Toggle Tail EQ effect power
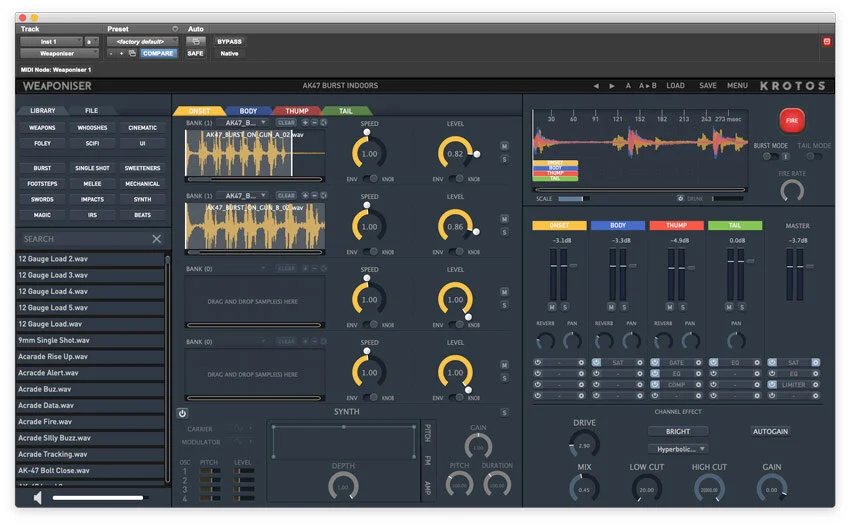Viewport: 850px width, 525px height. point(713,362)
